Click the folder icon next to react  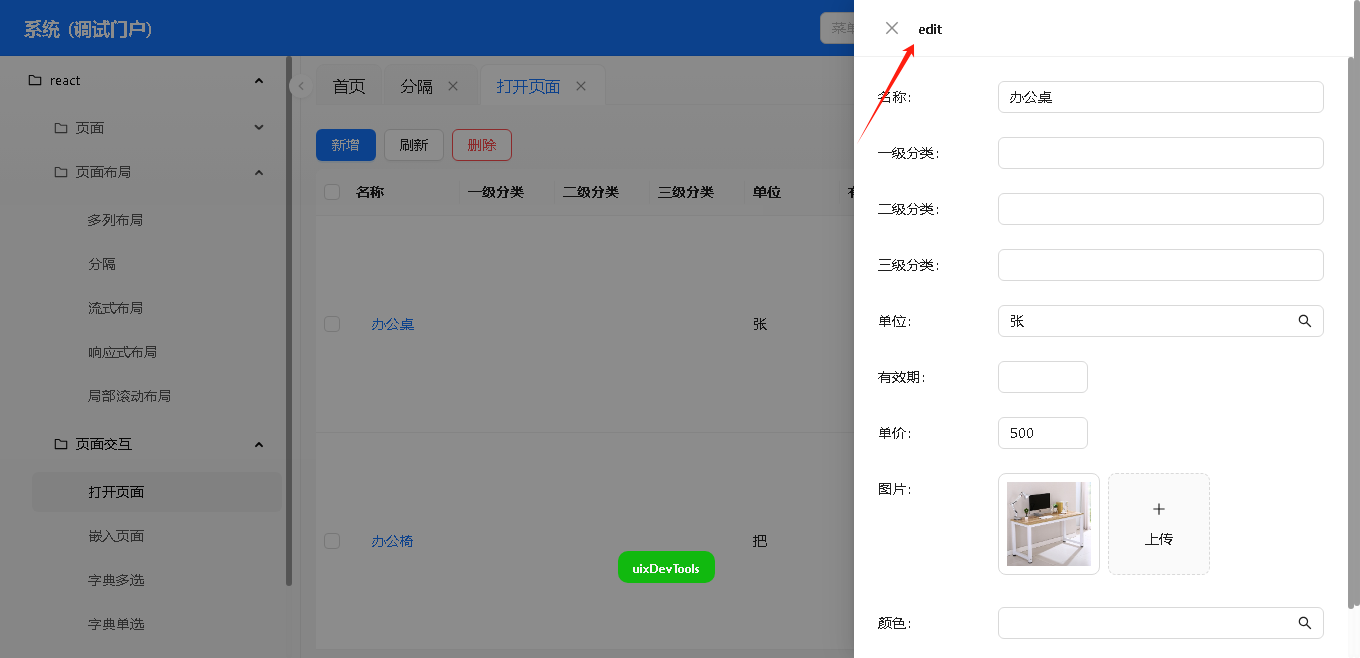pos(35,80)
